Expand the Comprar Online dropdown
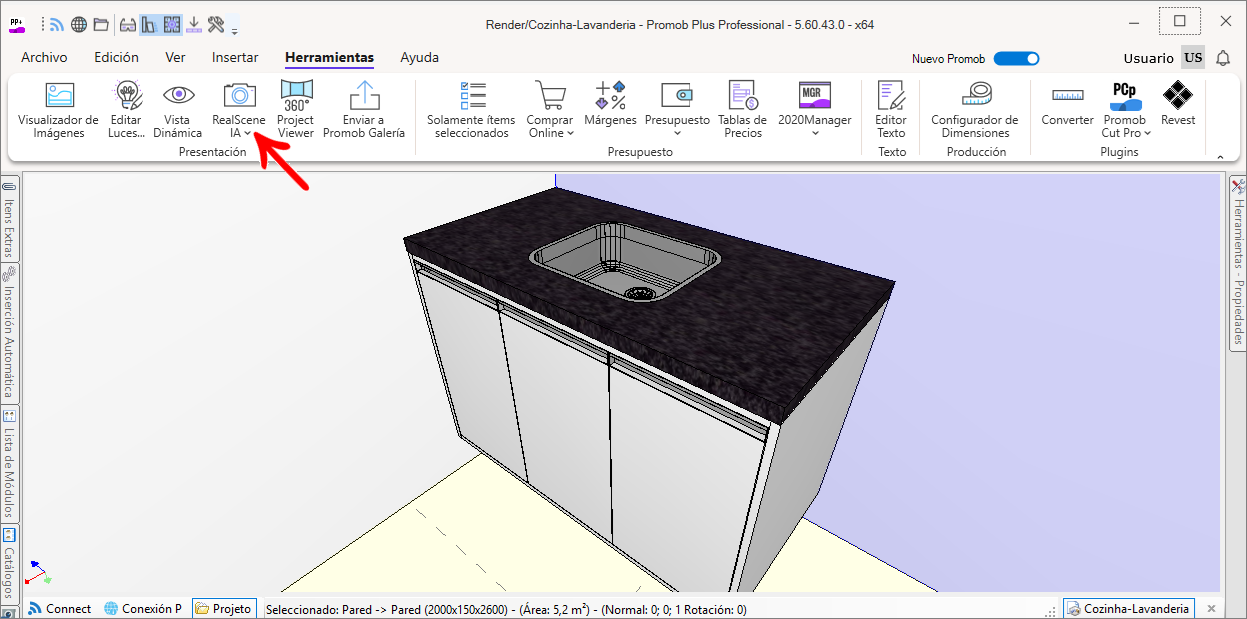 click(570, 133)
